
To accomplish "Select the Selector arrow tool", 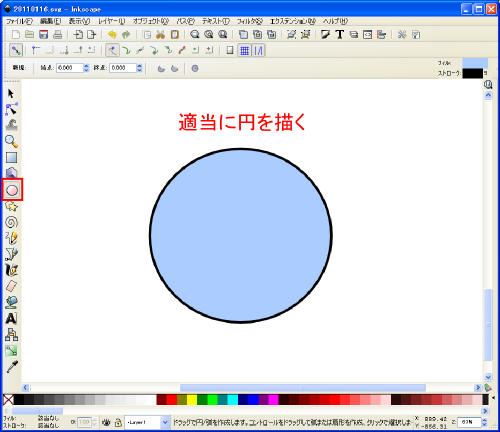I will pos(11,93).
